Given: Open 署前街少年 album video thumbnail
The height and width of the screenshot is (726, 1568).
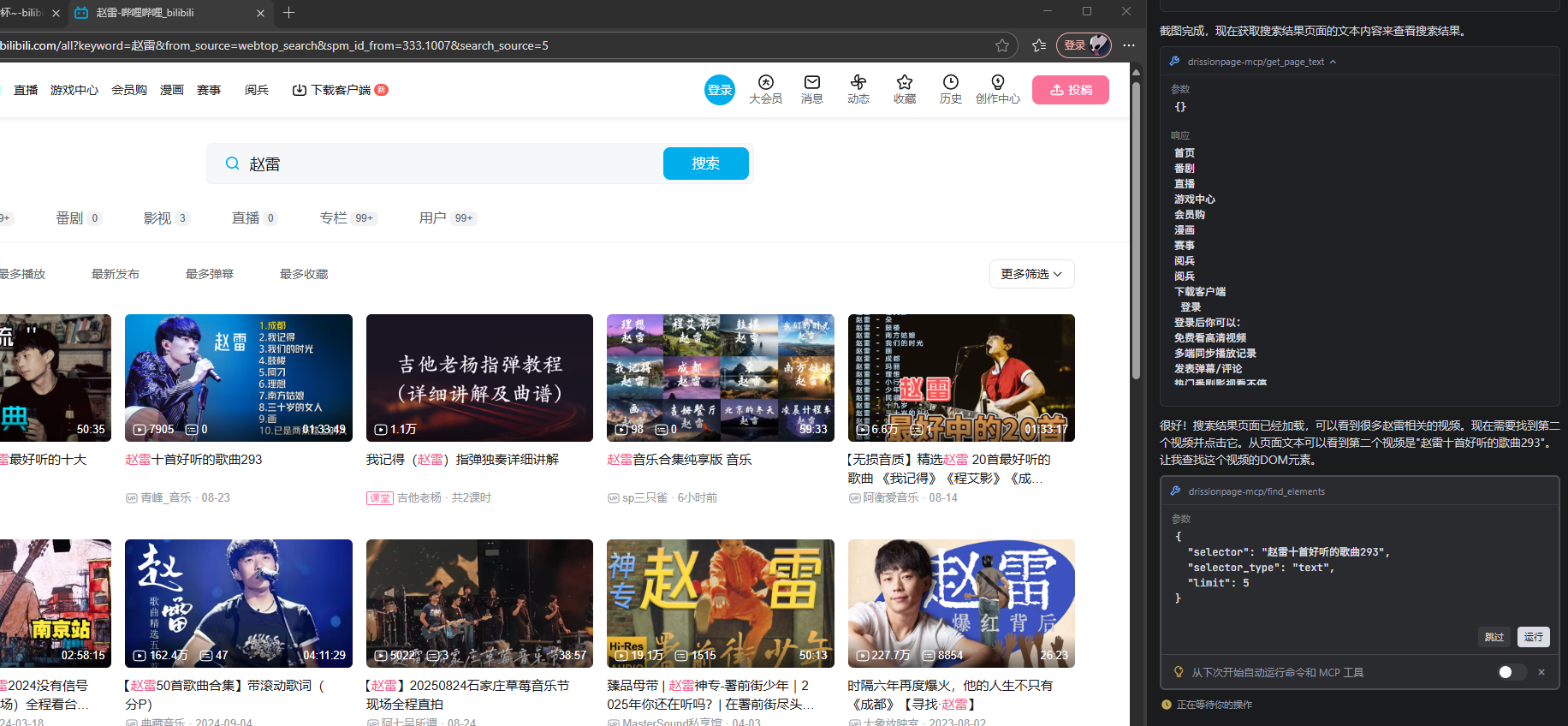Looking at the screenshot, I should tap(721, 604).
